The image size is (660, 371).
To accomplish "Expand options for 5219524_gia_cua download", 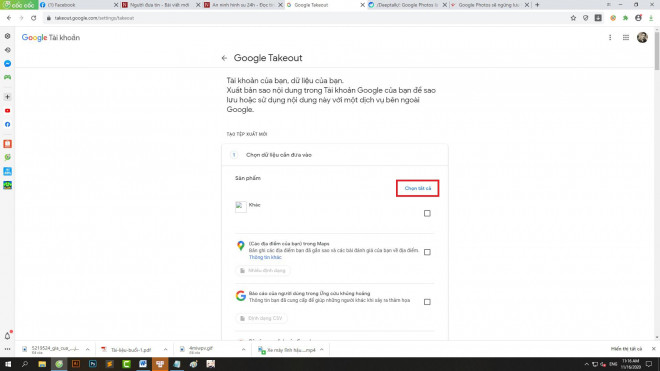I will coord(88,350).
